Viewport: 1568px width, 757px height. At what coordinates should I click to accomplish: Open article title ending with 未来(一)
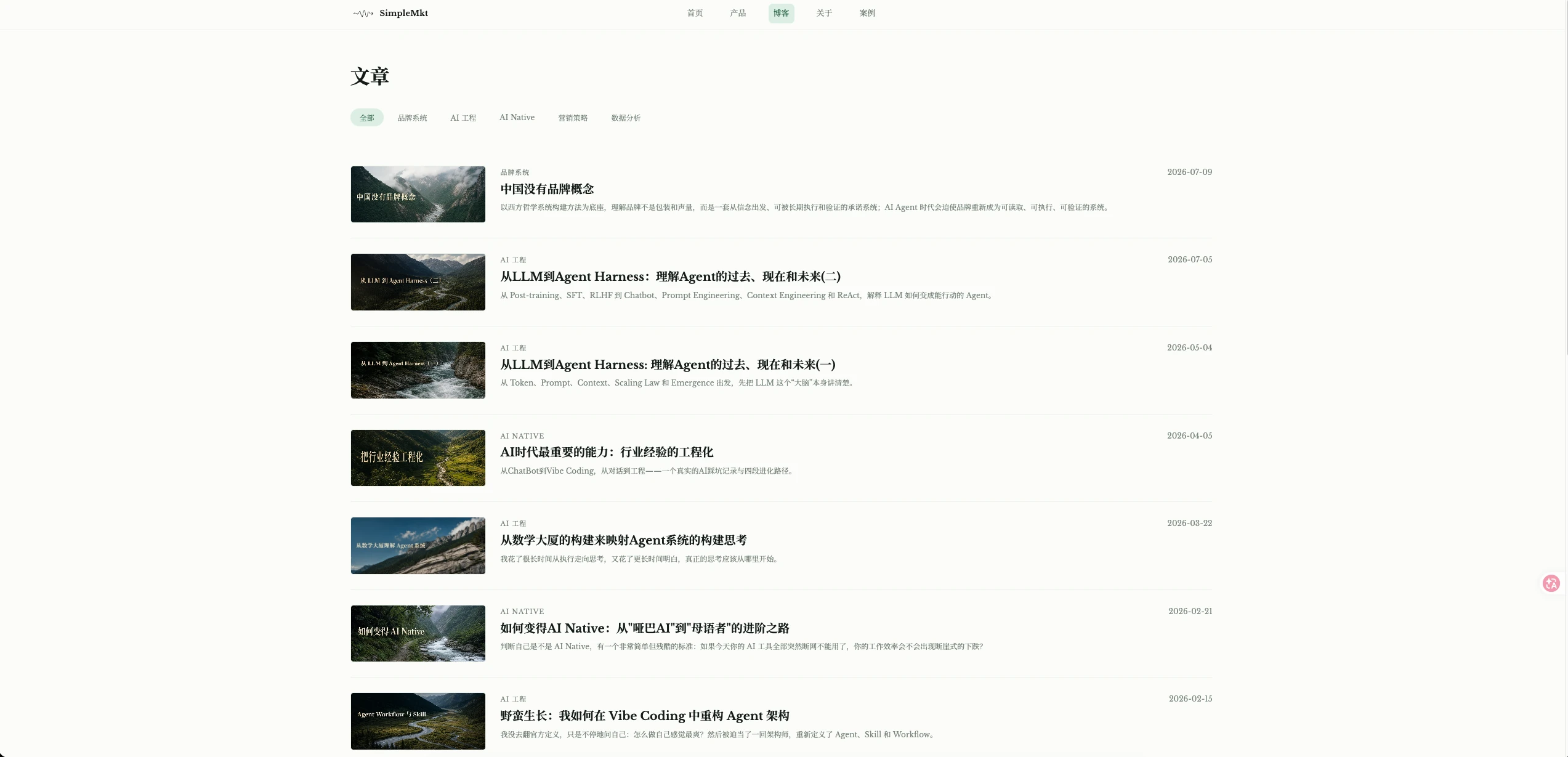click(668, 365)
